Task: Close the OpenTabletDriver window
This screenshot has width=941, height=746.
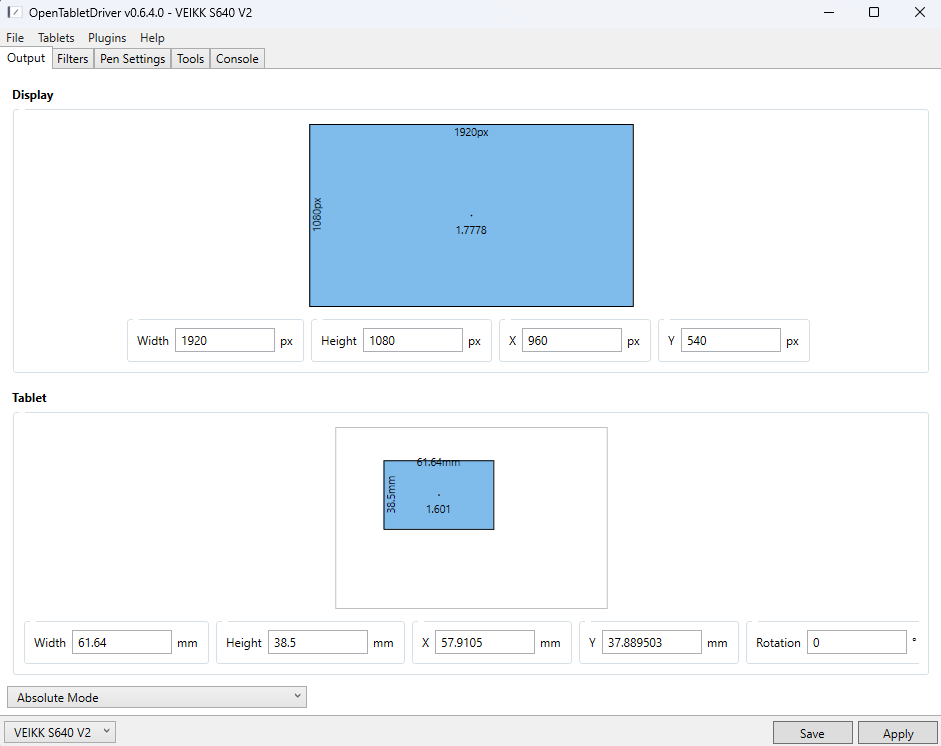Action: point(919,12)
